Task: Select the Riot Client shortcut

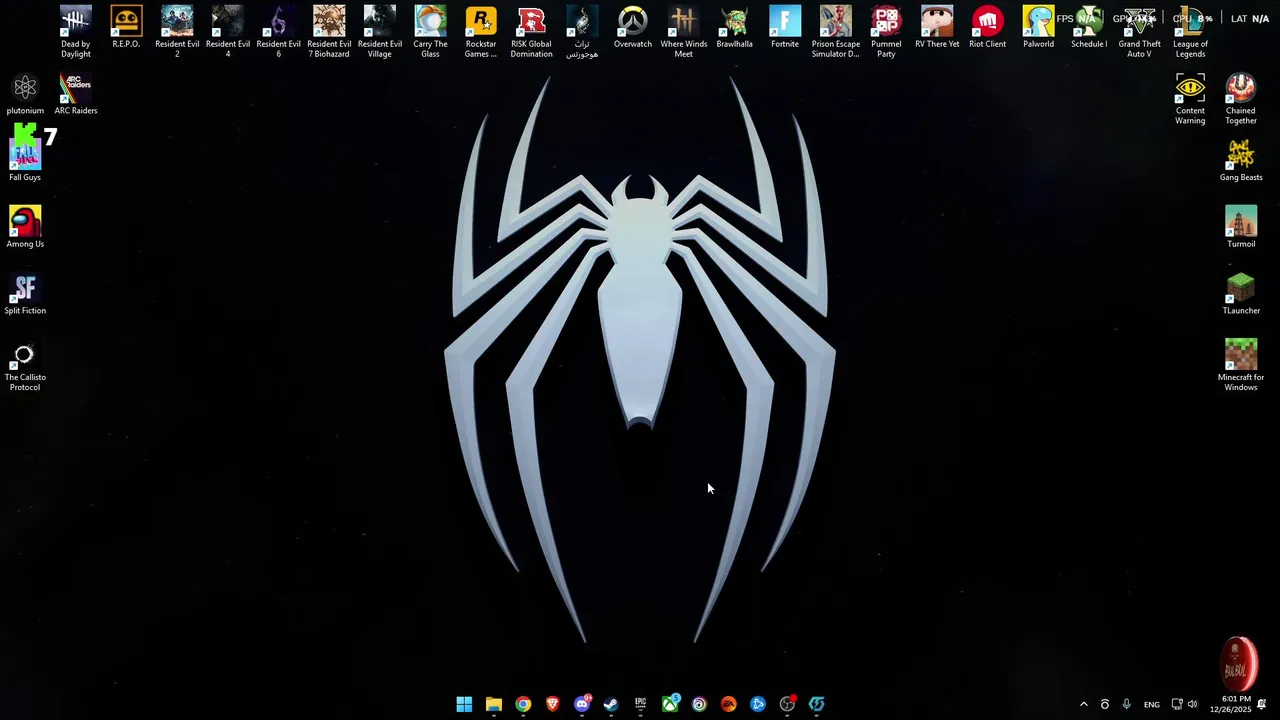Action: (x=988, y=28)
